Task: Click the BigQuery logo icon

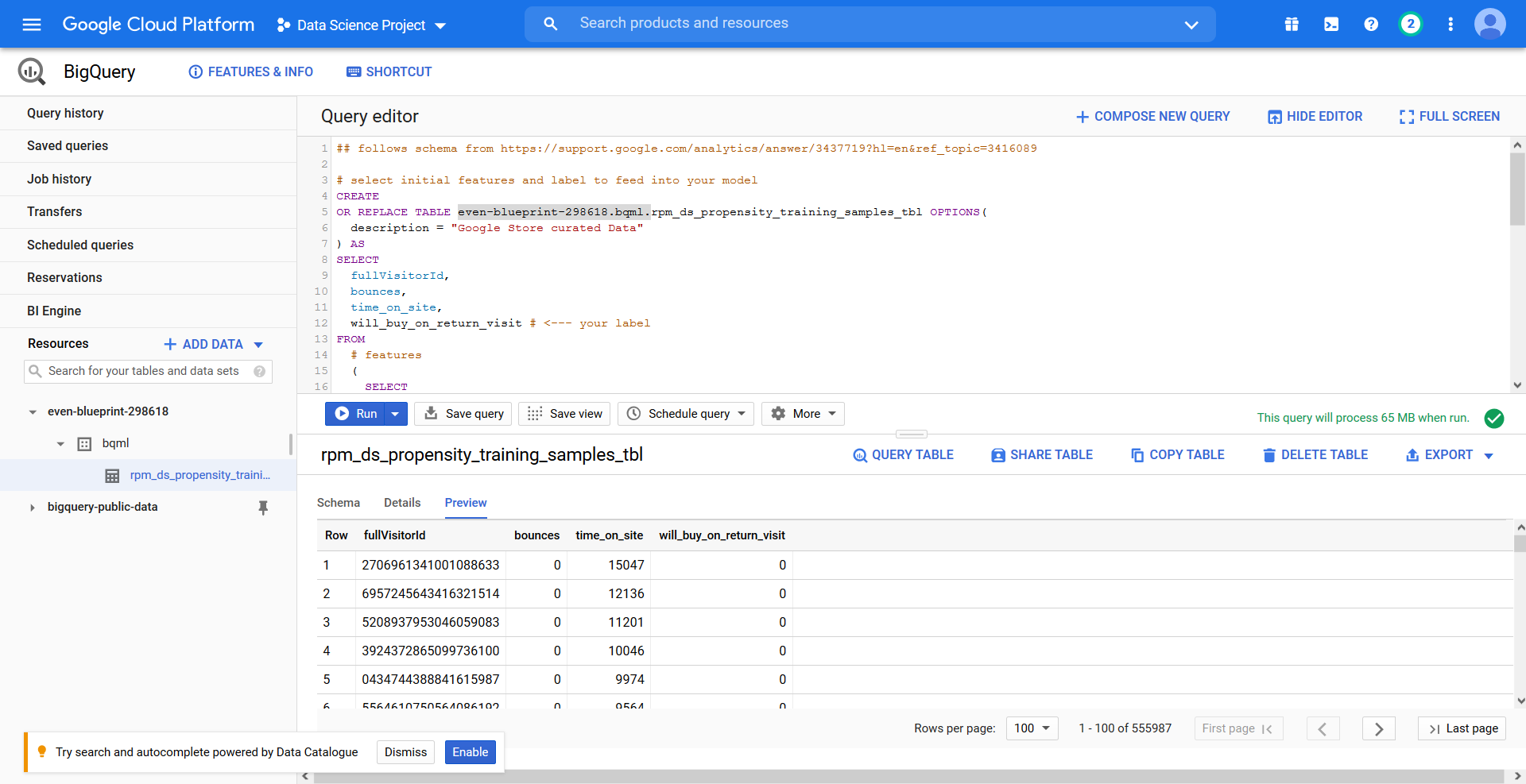Action: click(x=32, y=71)
